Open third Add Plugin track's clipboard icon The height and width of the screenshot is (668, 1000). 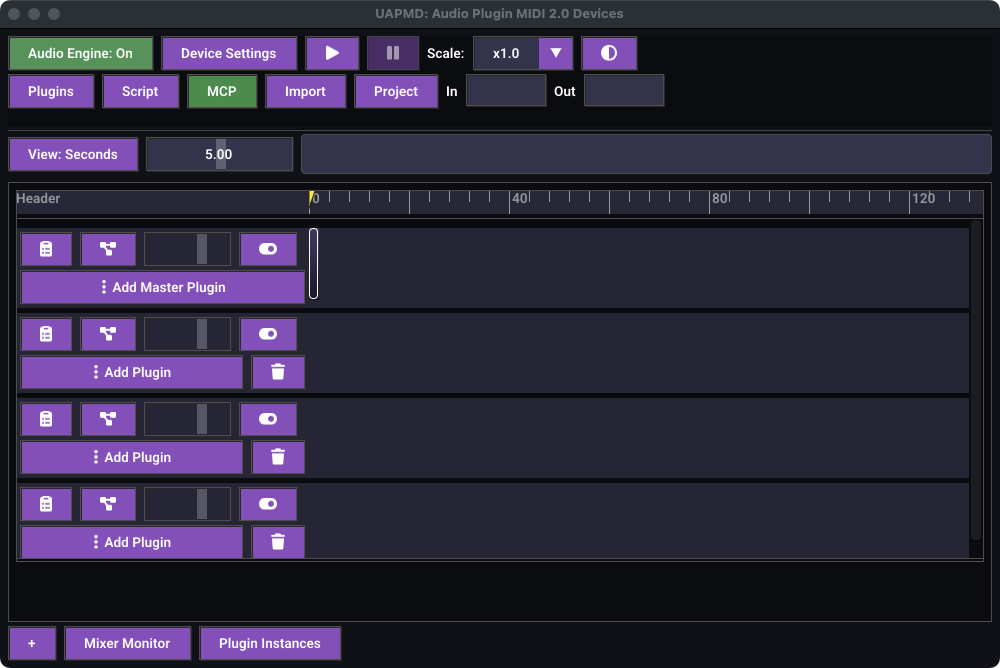pyautogui.click(x=46, y=503)
